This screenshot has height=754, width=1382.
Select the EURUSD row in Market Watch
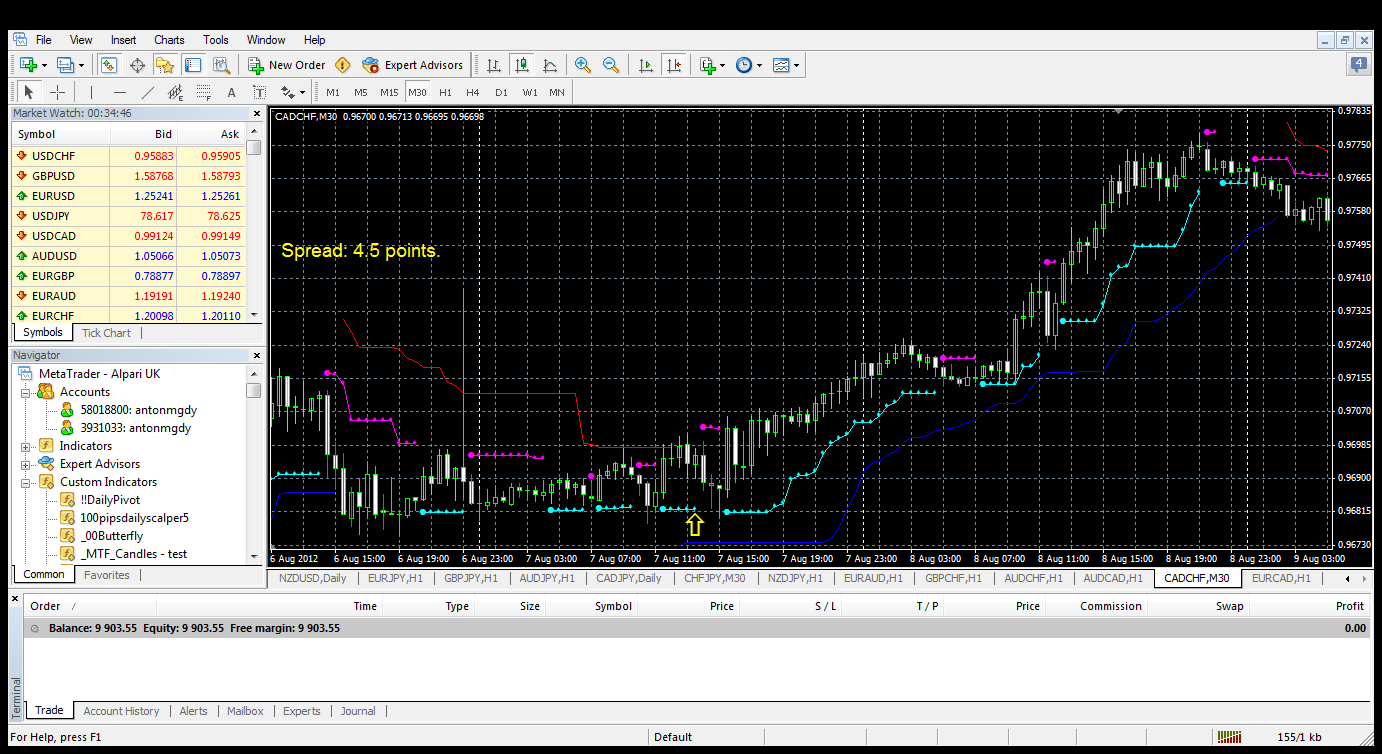(x=129, y=196)
